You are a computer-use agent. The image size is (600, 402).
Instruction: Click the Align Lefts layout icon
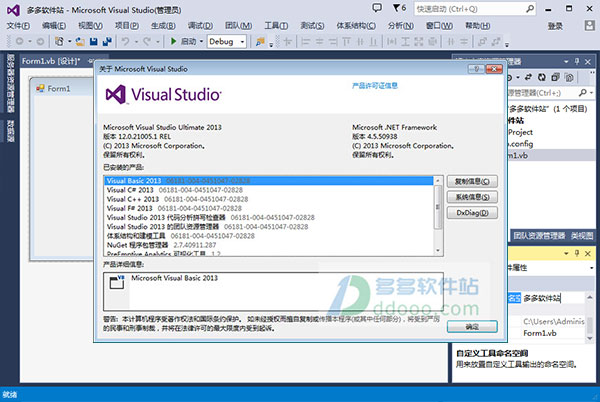[305, 41]
